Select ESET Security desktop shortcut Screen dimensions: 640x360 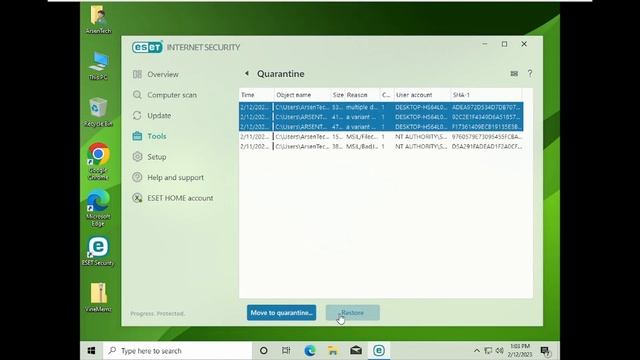click(98, 251)
